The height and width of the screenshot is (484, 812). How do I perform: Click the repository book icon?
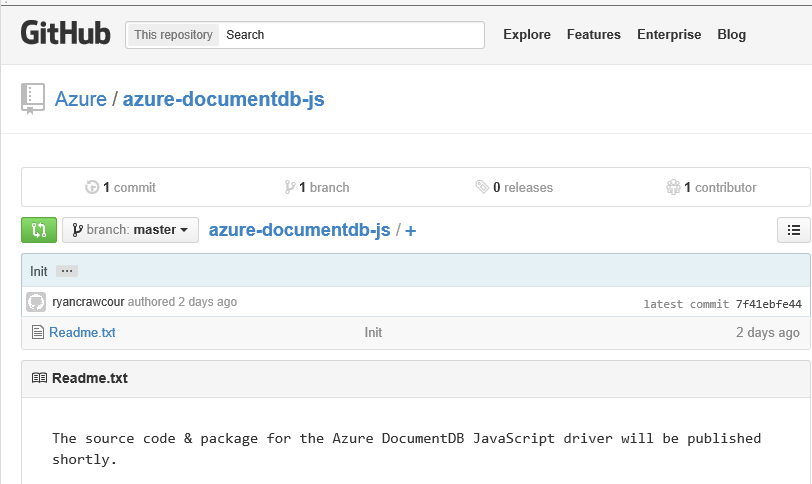33,99
